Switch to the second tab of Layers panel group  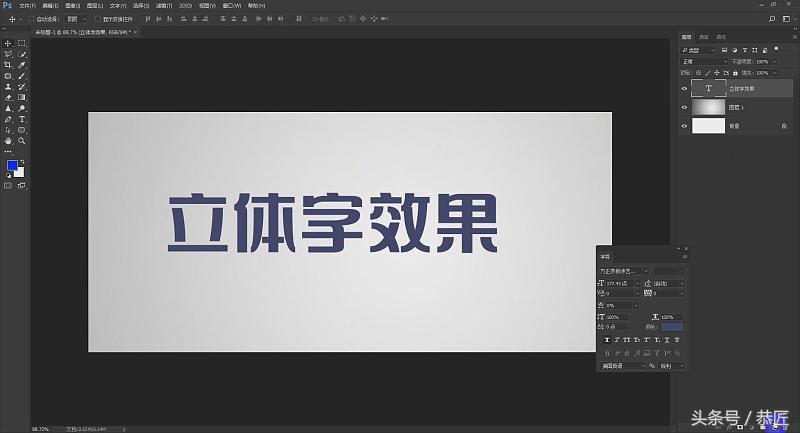click(x=704, y=37)
